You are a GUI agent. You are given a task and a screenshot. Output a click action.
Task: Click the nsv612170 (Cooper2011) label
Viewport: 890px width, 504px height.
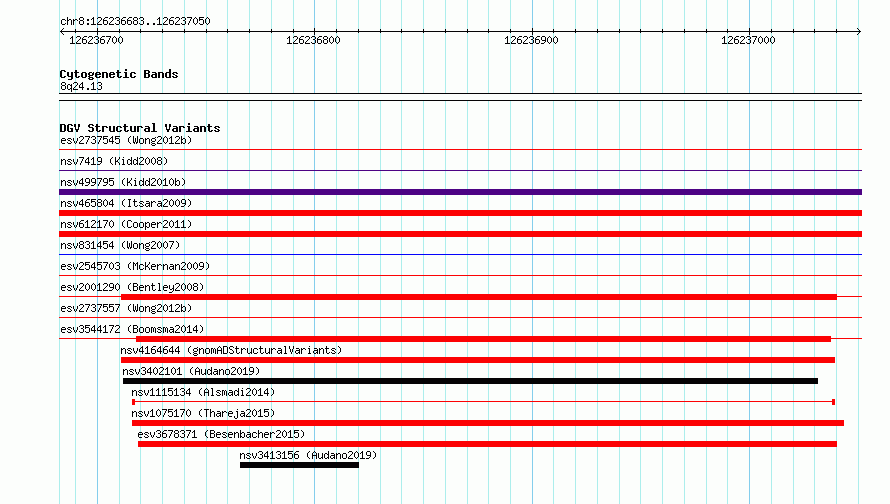point(126,224)
